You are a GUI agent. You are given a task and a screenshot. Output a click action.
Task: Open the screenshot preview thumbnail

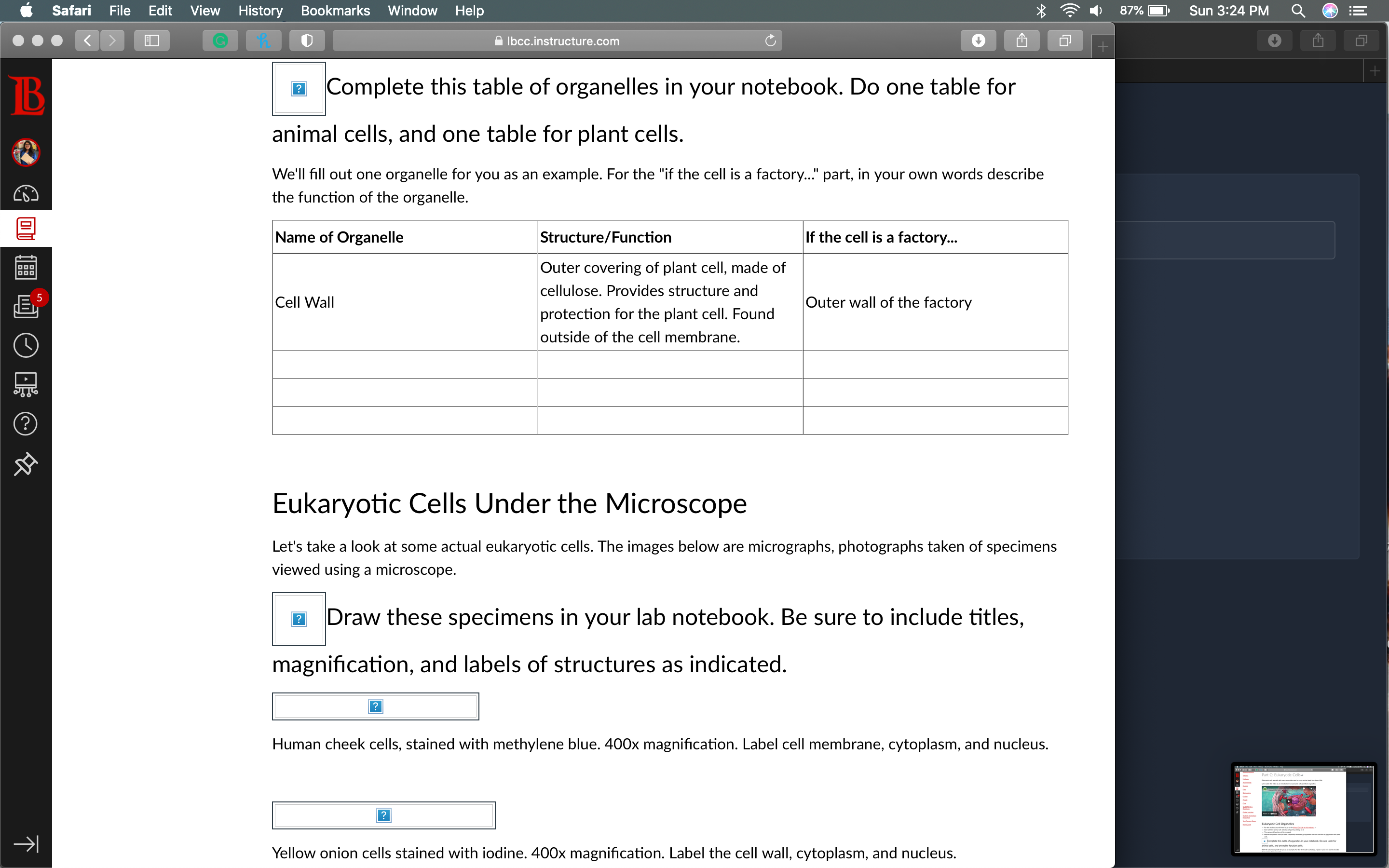[x=1304, y=808]
